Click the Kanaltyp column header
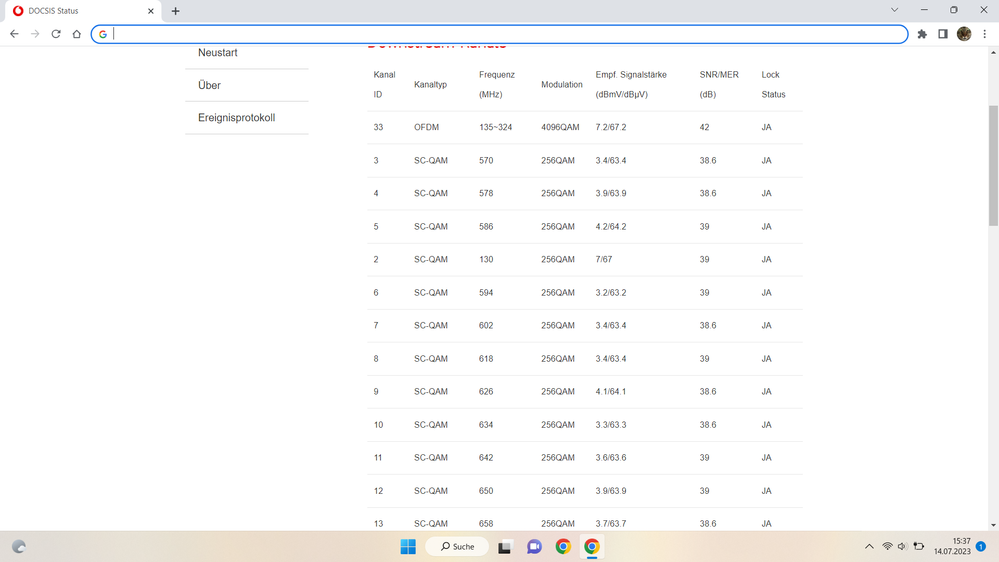This screenshot has height=562, width=999. click(x=431, y=84)
